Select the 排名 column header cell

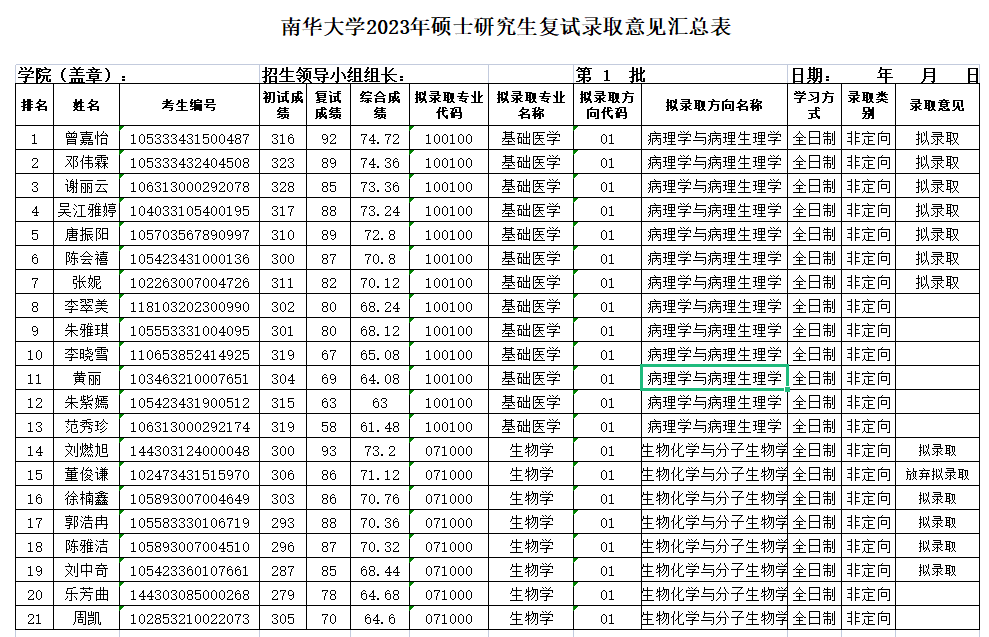[x=34, y=106]
